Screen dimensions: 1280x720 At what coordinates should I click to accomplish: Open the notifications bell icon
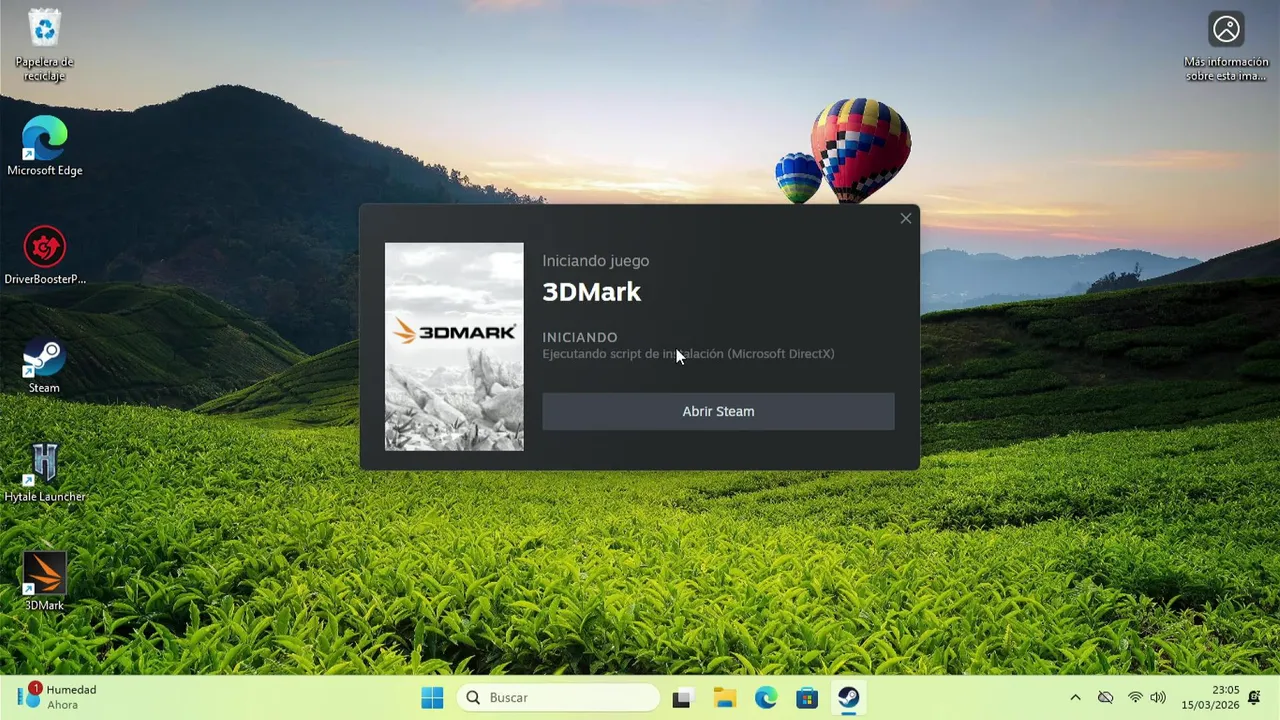[x=1254, y=697]
